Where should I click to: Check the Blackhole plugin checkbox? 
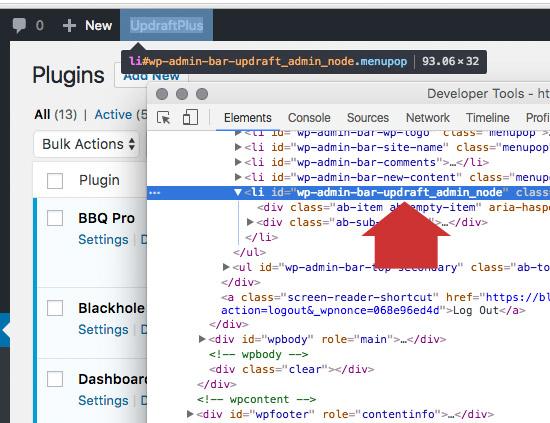pos(55,308)
